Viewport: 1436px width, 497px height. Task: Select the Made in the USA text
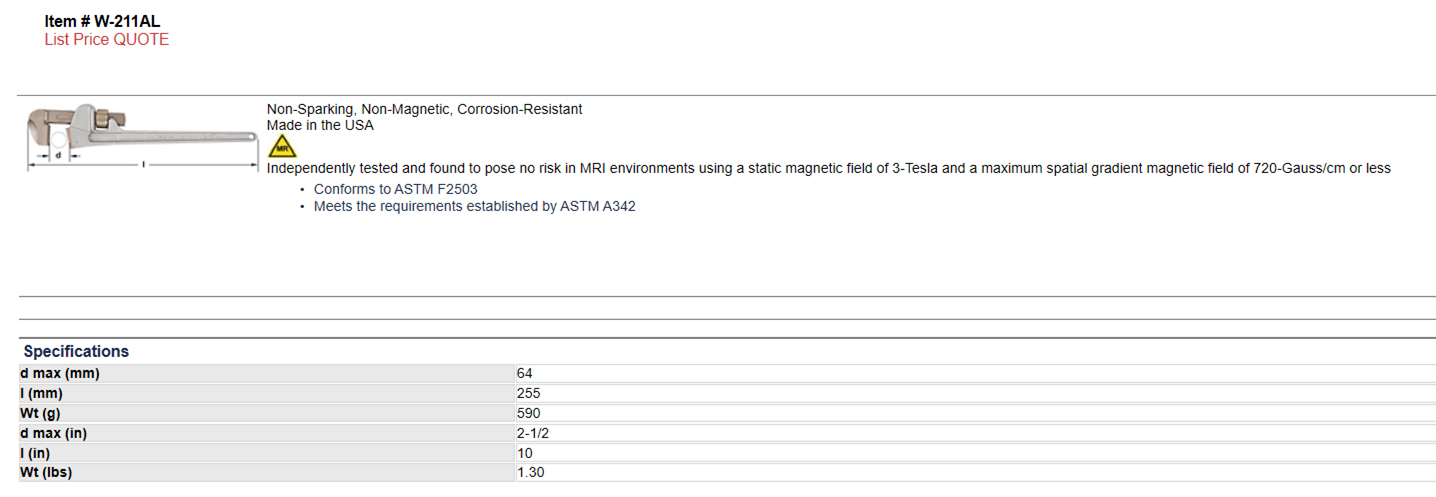coord(320,126)
